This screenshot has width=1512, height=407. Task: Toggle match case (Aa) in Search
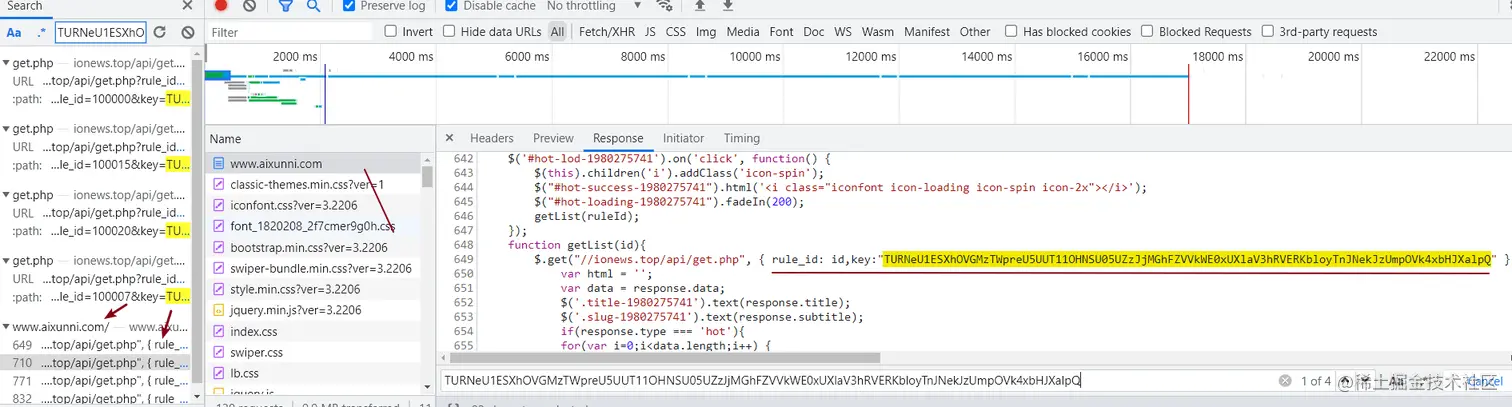click(15, 33)
